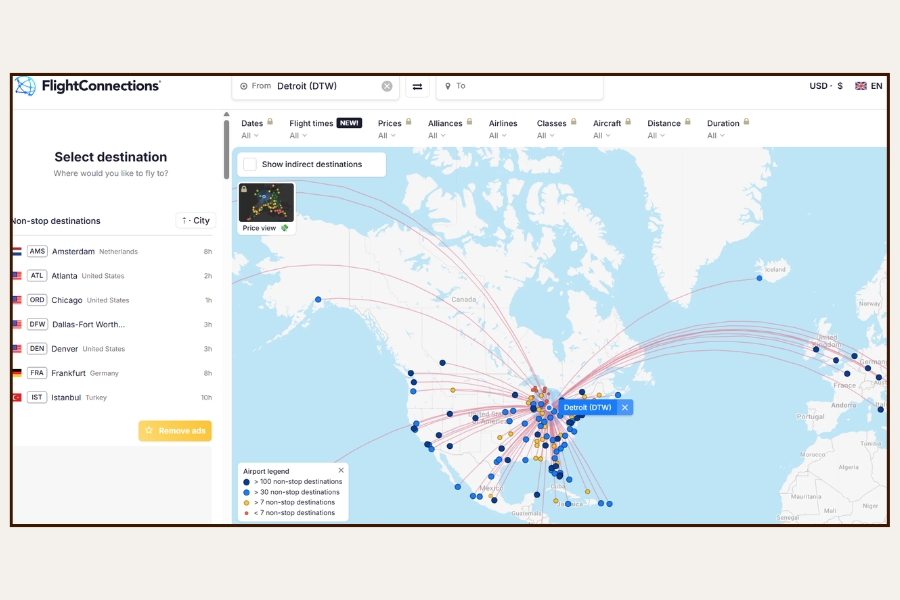Click the From Detroit (DTW) field
Screen dimensions: 900x600
tap(315, 86)
